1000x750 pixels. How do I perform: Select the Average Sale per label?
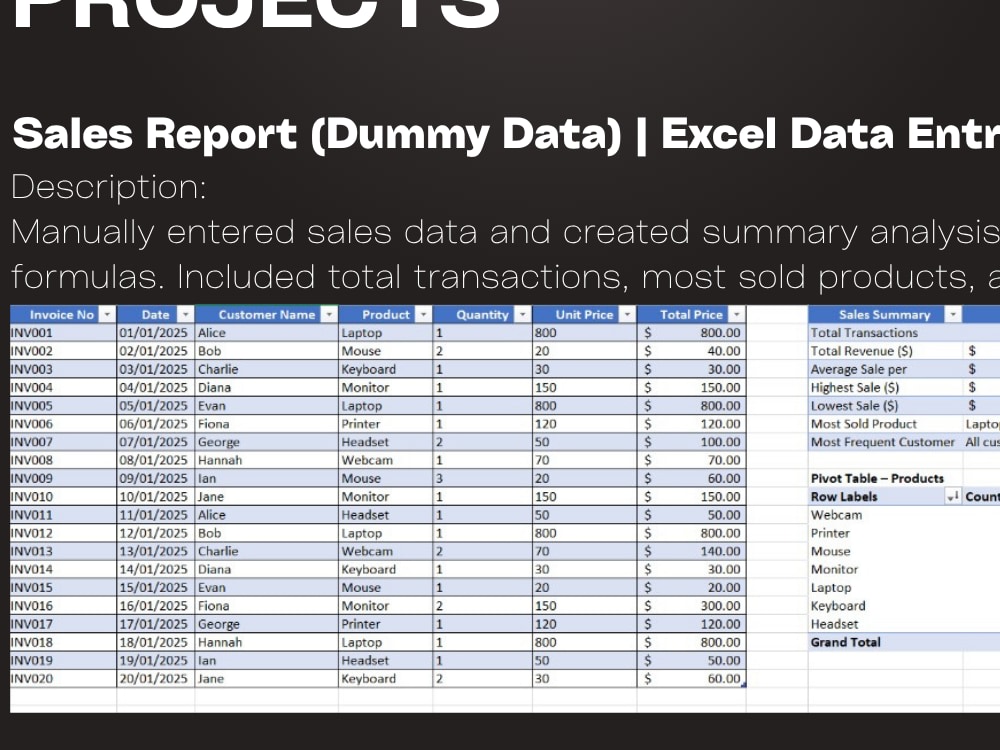858,369
